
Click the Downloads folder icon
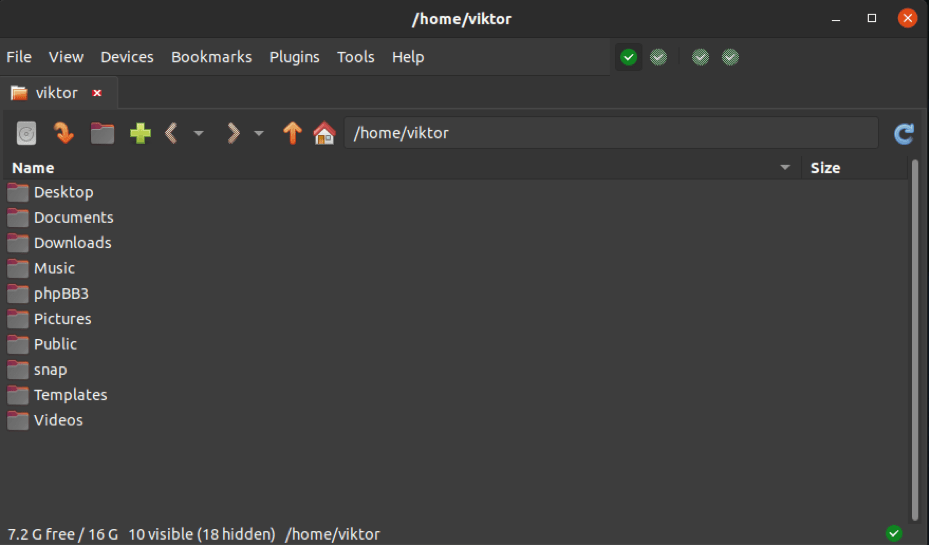coord(18,243)
